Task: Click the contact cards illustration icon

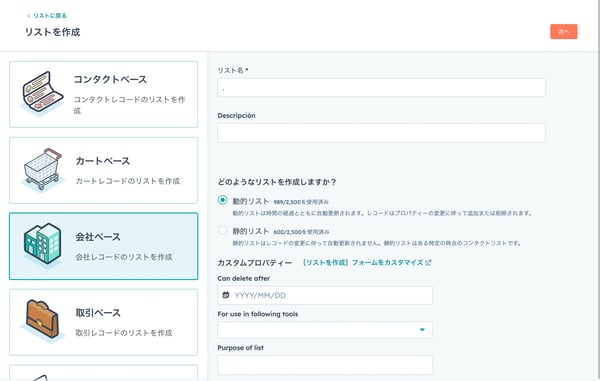Action: [42, 93]
